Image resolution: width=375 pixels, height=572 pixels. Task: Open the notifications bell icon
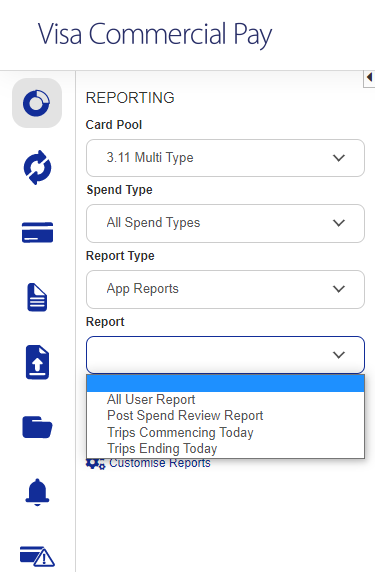coord(37,492)
